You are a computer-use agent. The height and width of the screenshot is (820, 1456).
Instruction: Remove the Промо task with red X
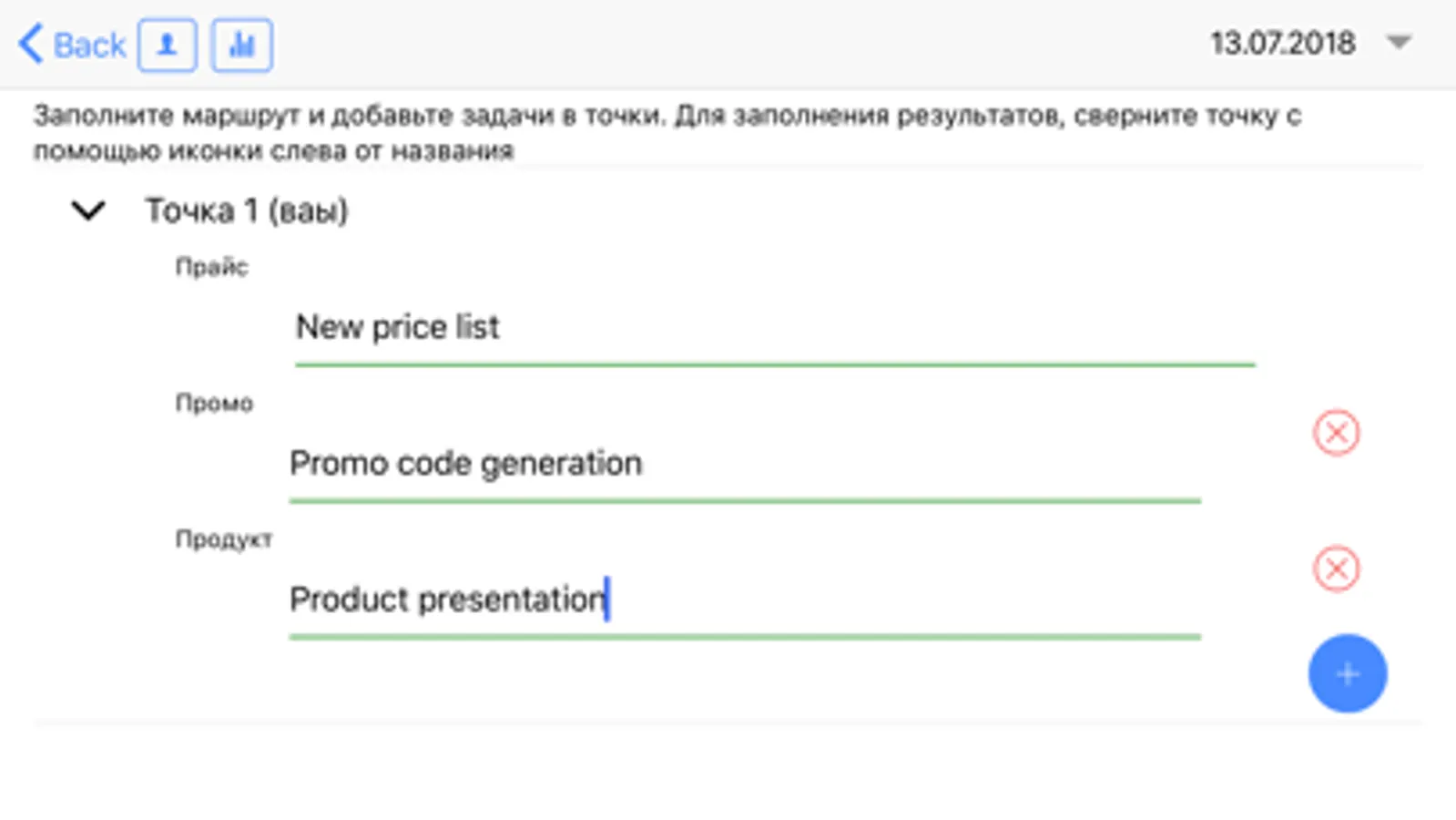click(1336, 432)
